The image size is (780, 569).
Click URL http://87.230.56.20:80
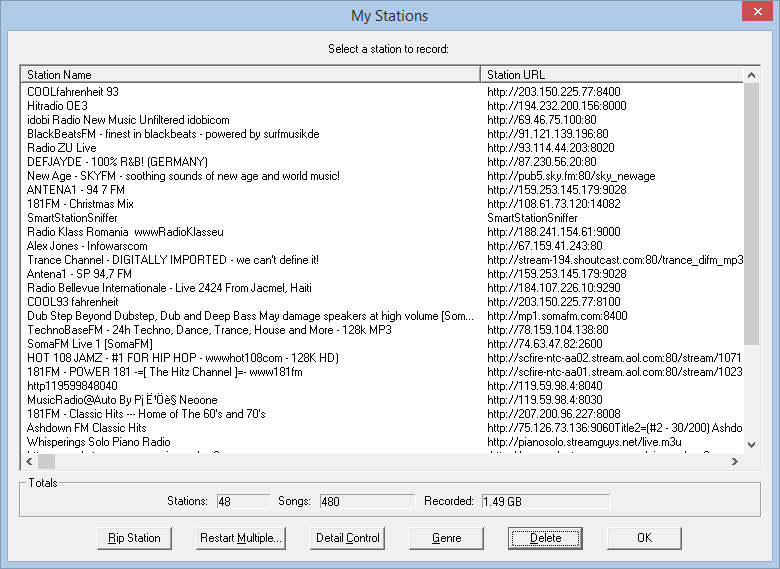pos(542,162)
